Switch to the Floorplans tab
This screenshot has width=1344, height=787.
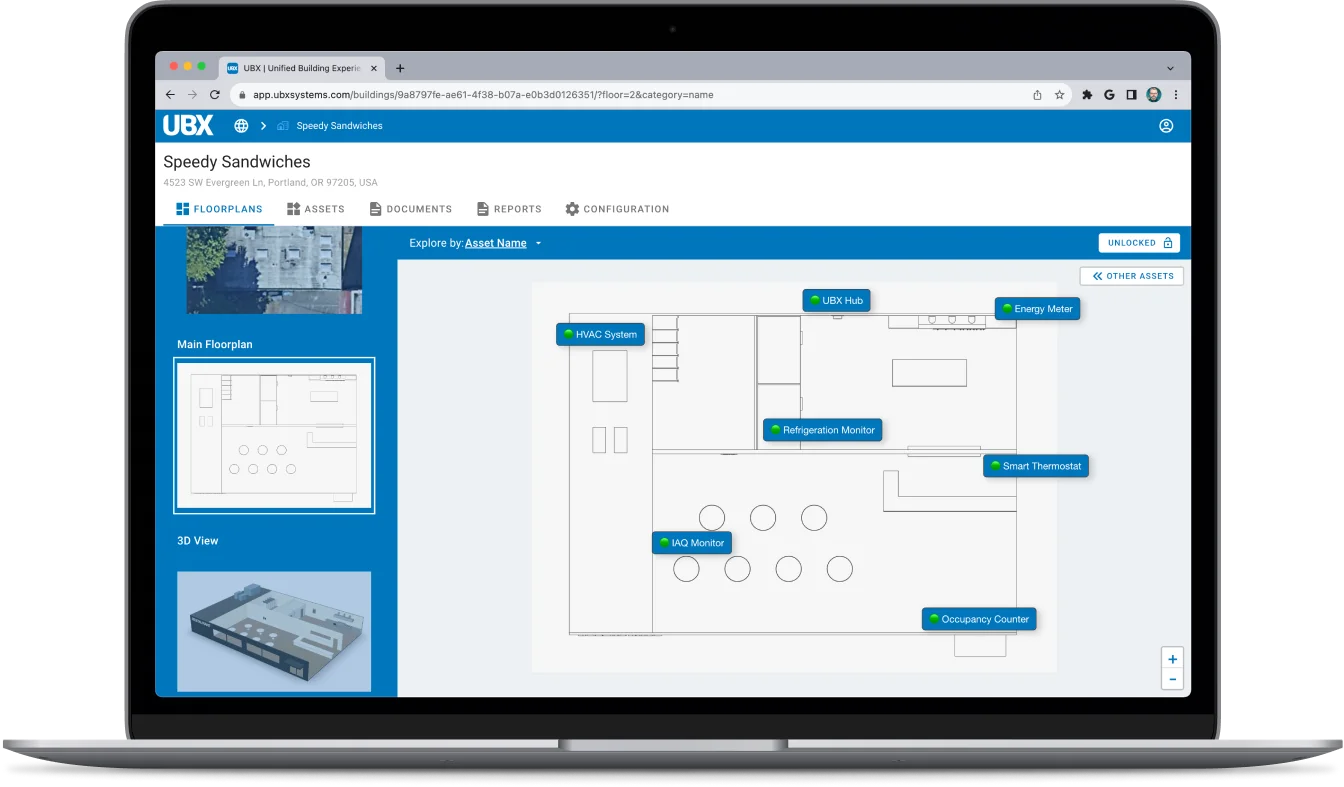219,209
